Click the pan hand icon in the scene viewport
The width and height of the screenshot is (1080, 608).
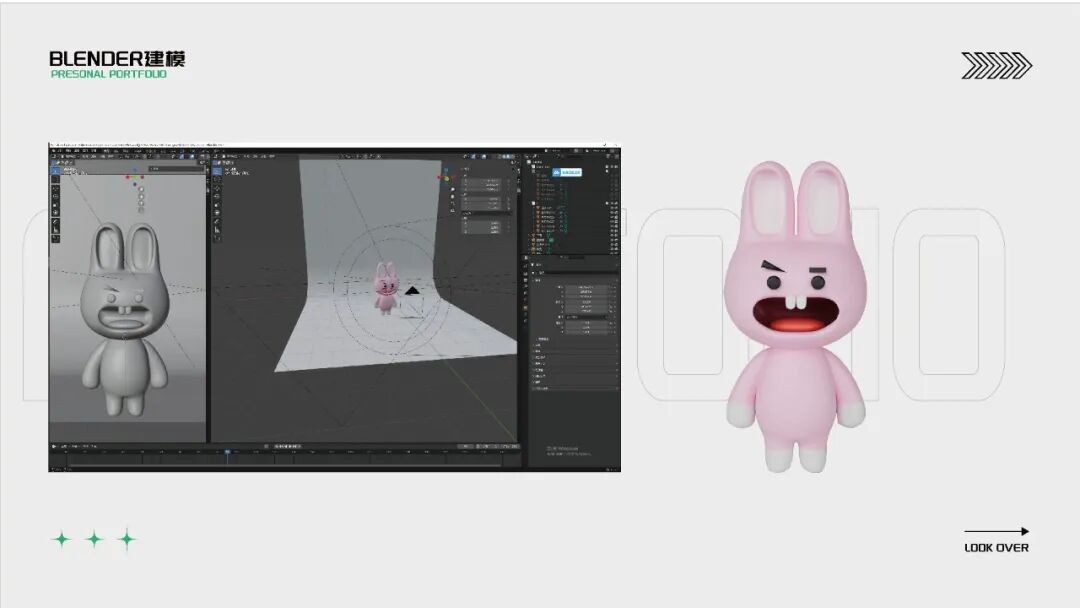click(x=452, y=197)
